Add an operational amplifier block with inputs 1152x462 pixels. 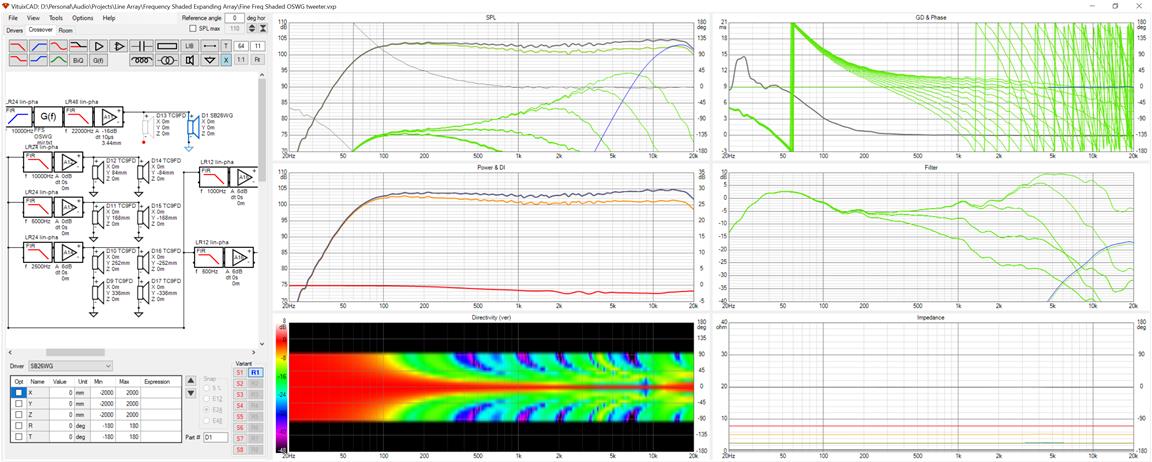tap(119, 46)
